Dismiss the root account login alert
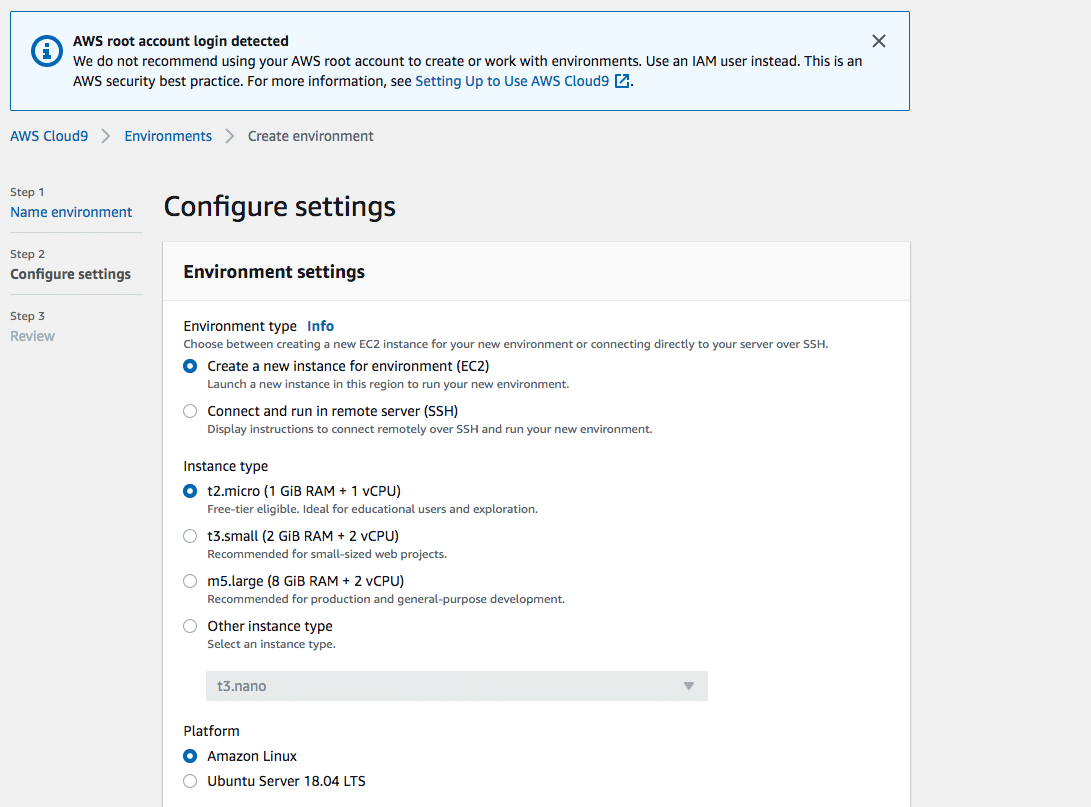 878,41
